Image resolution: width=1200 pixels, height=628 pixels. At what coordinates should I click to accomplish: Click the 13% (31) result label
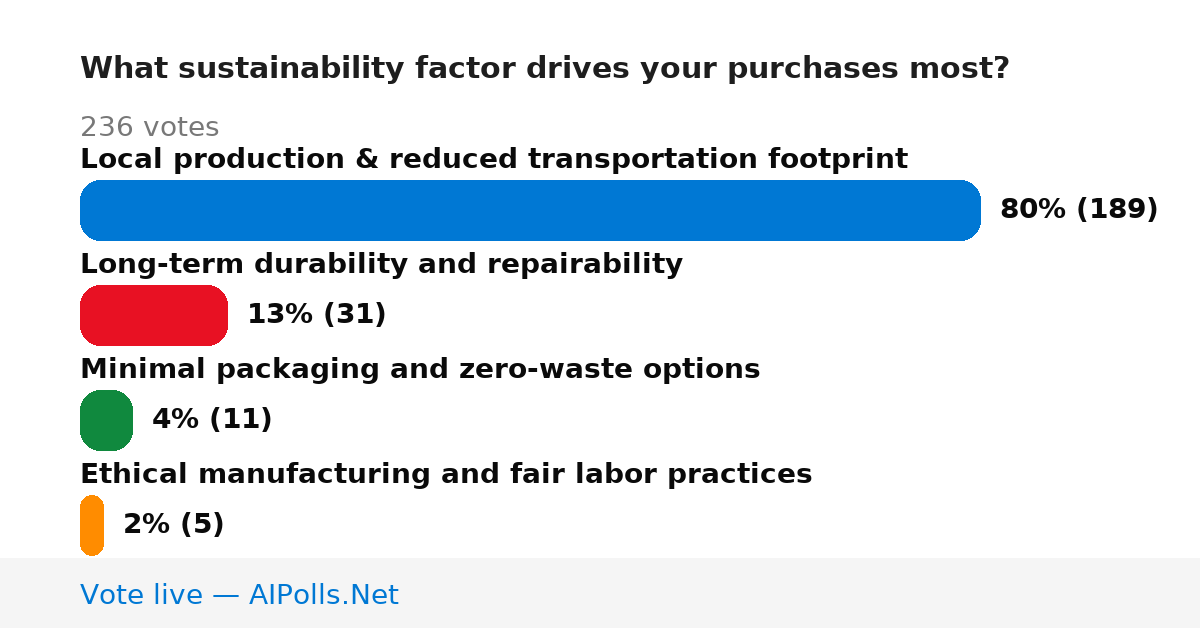click(316, 314)
